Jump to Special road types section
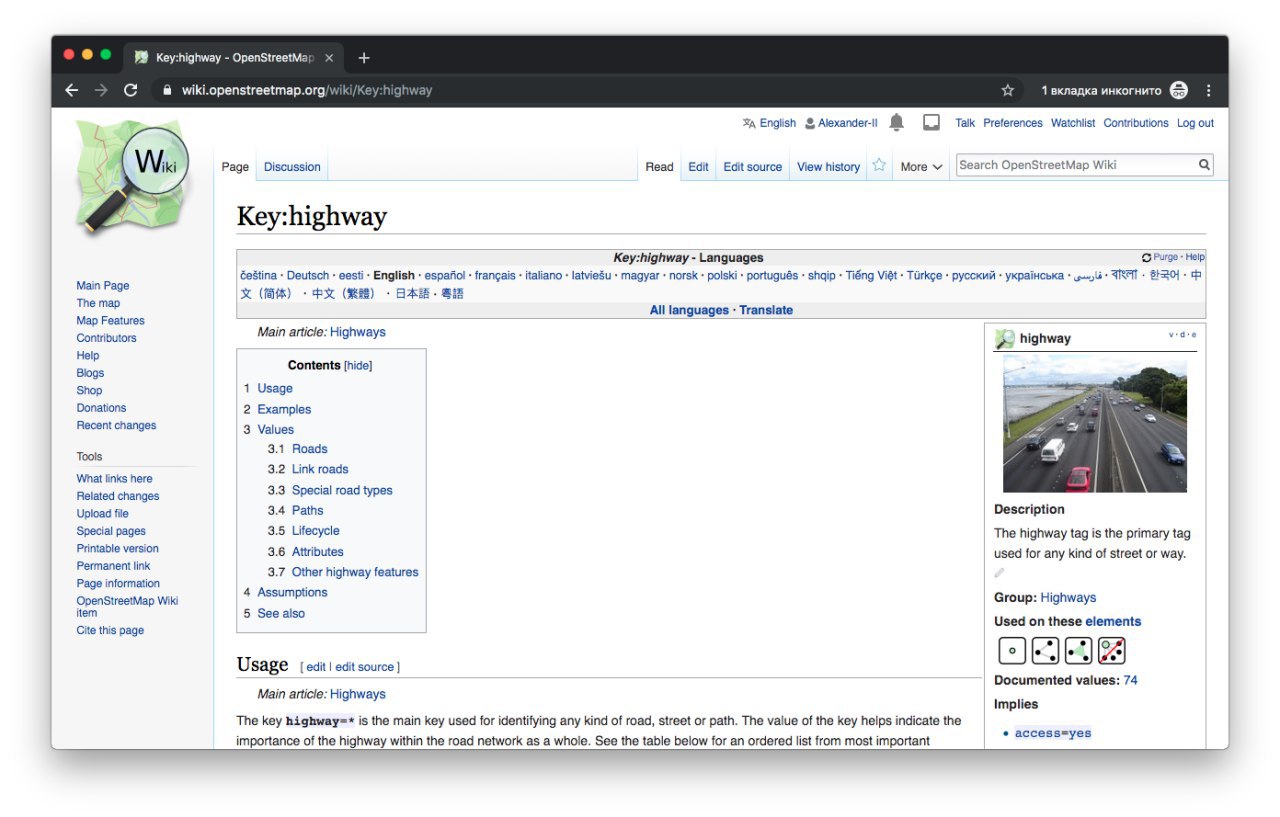The width and height of the screenshot is (1280, 817). click(341, 490)
